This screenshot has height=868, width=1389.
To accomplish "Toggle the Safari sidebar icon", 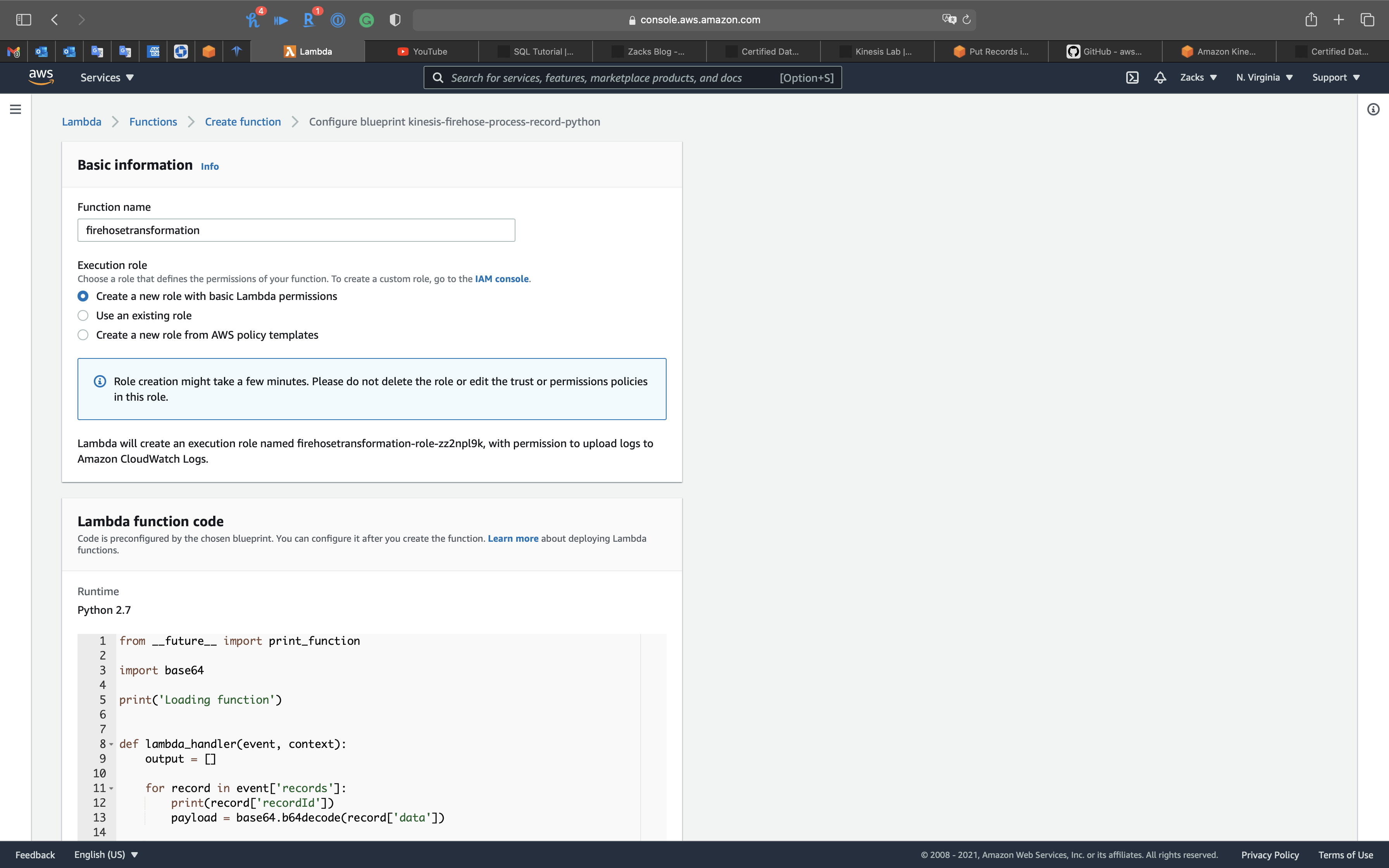I will (x=24, y=20).
